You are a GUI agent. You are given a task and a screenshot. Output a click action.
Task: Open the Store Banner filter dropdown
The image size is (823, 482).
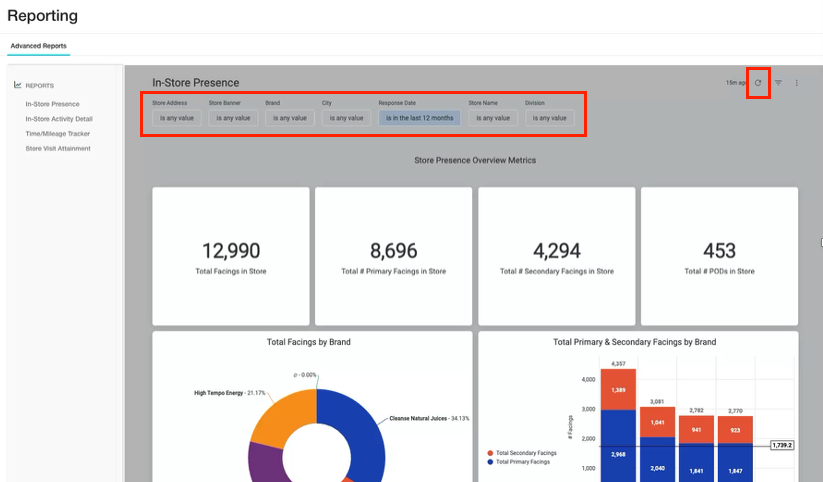click(234, 118)
